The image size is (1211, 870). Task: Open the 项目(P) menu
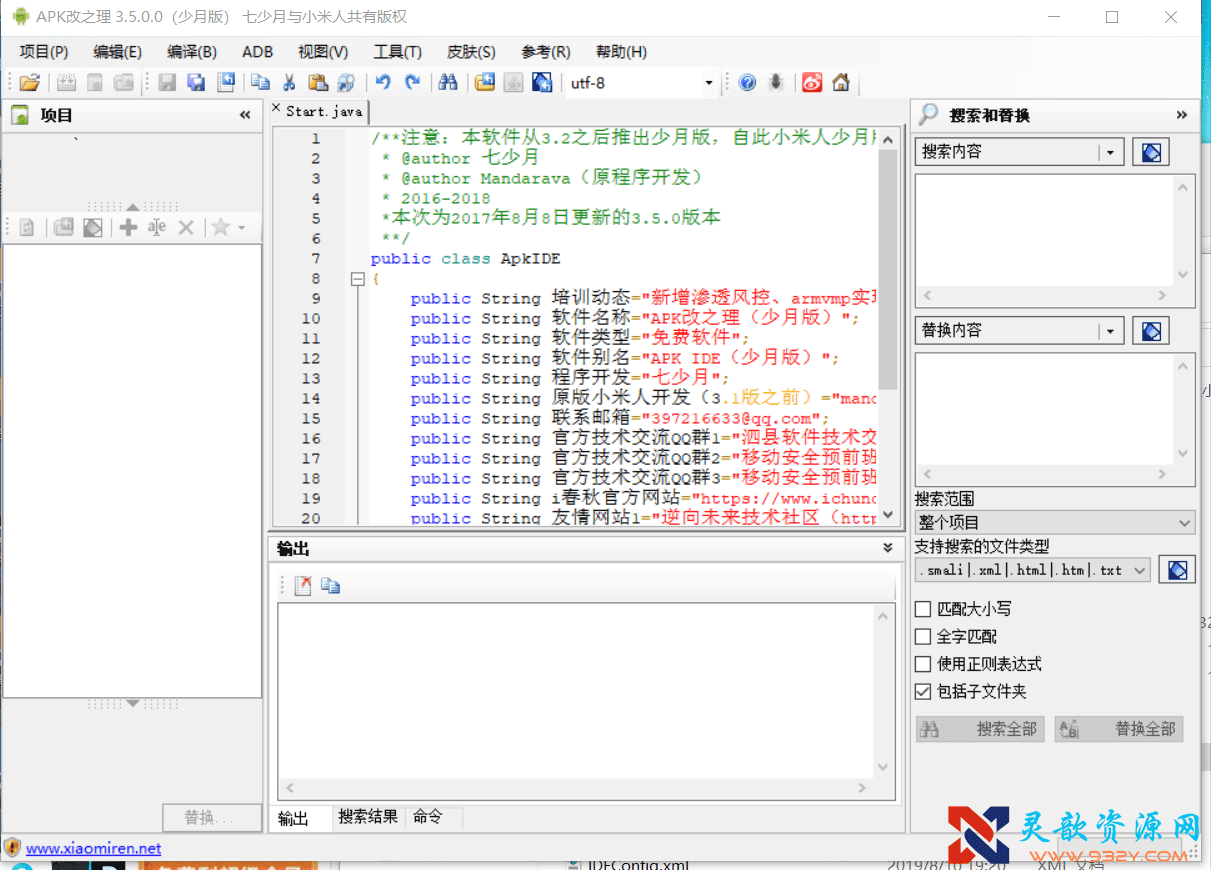click(x=44, y=52)
